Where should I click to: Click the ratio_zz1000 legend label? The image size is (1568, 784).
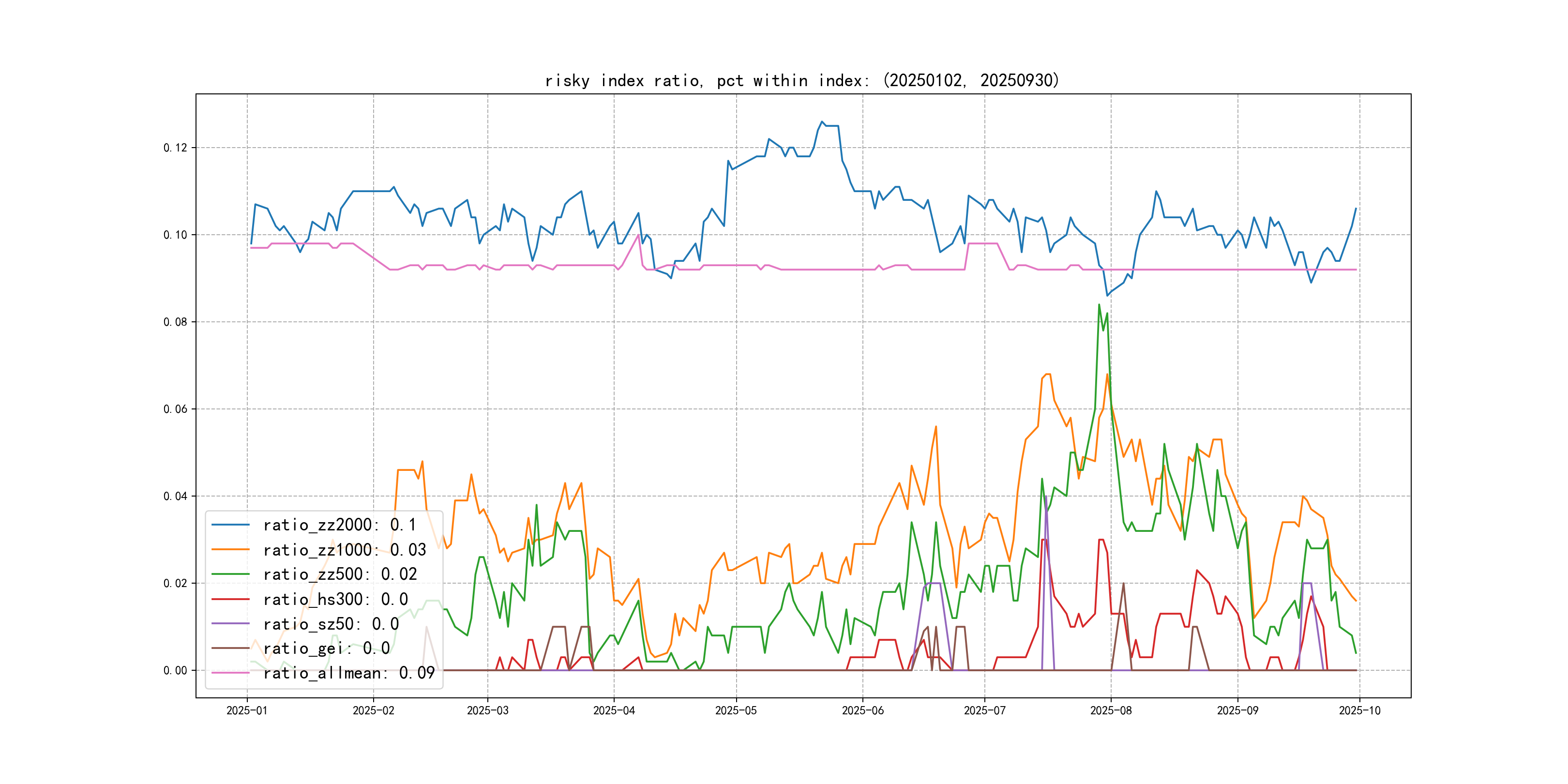345,550
